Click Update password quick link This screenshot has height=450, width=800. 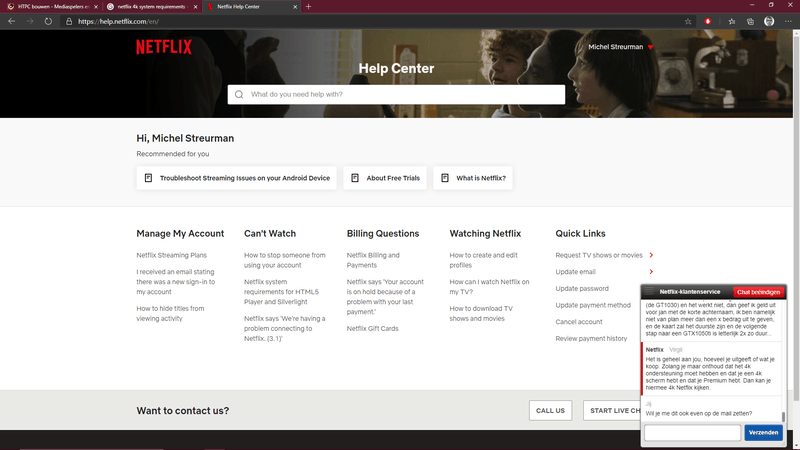(582, 289)
